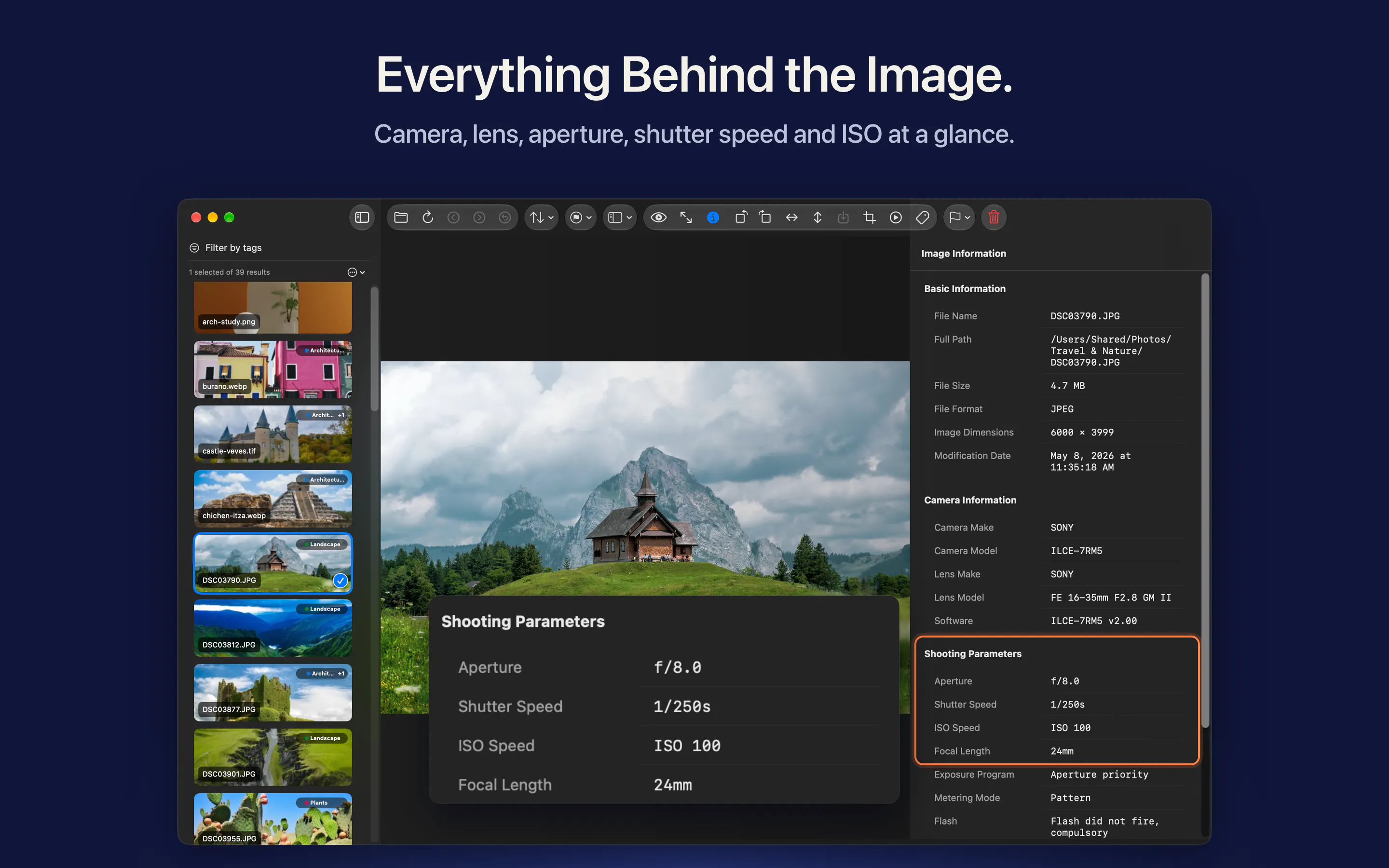Image resolution: width=1389 pixels, height=868 pixels.
Task: Select the burano.webp thumbnail
Action: 272,370
